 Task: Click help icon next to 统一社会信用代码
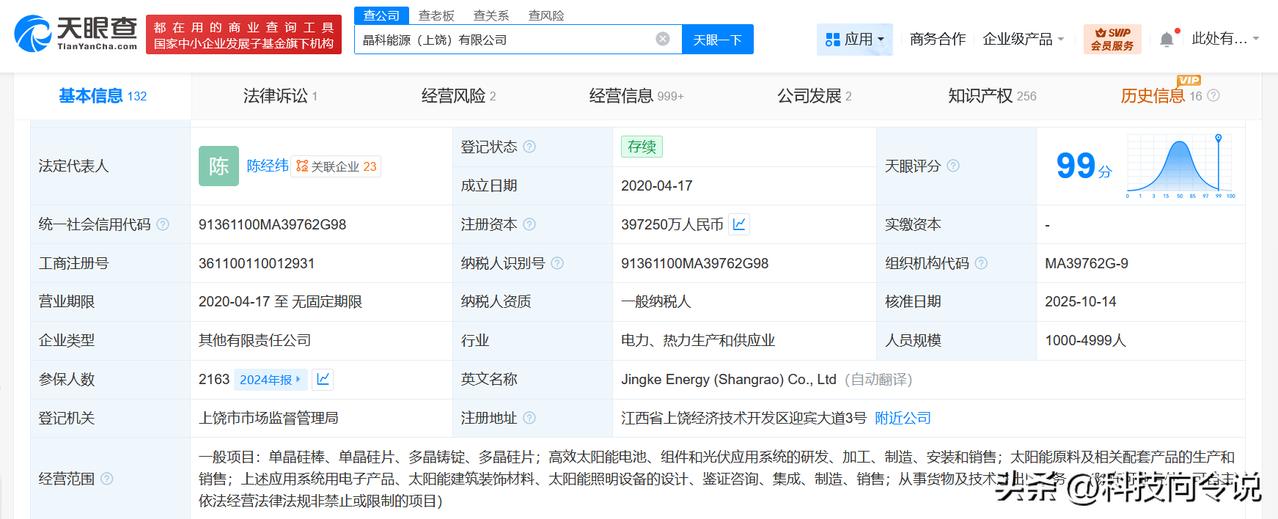(x=162, y=225)
